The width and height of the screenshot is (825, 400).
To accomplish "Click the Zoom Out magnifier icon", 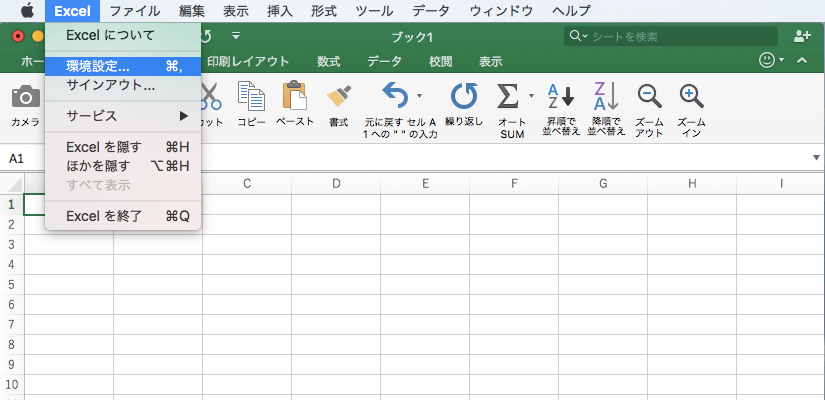I will [649, 96].
